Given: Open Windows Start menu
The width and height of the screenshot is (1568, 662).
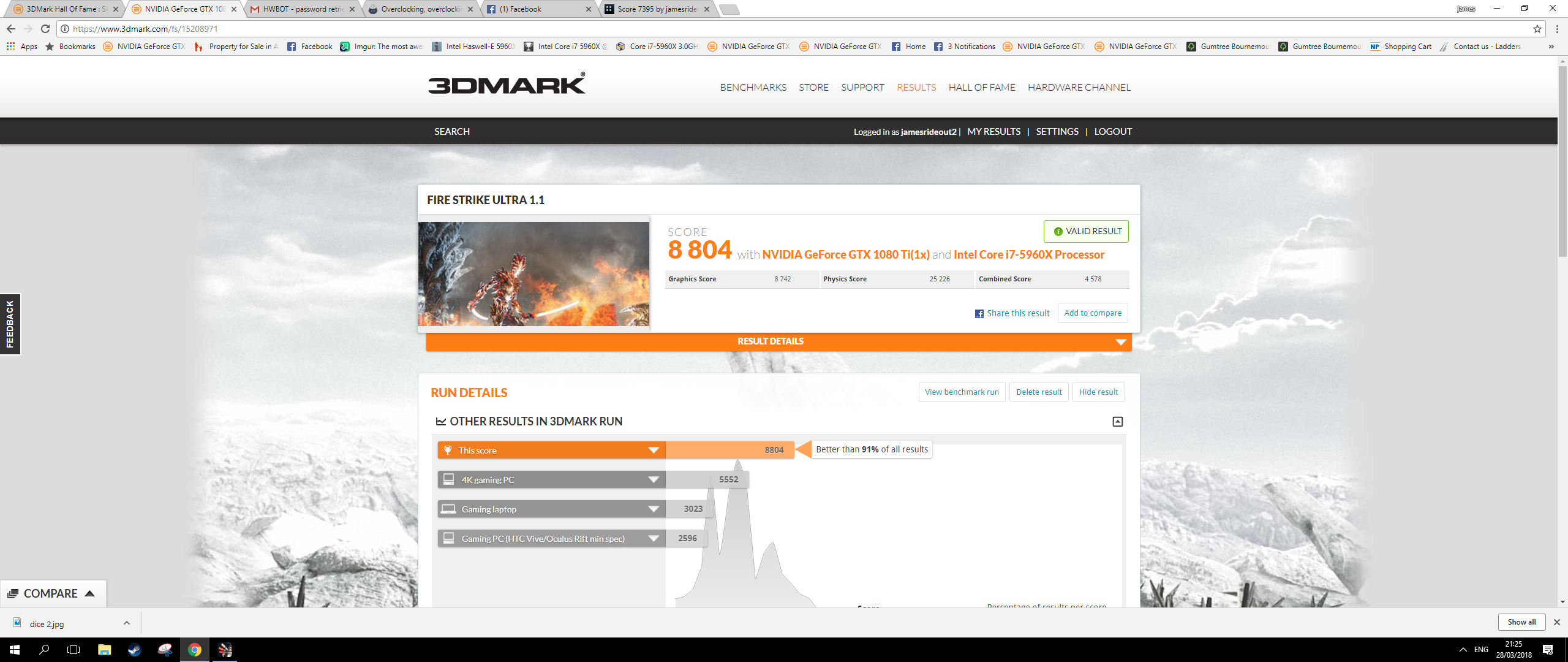Looking at the screenshot, I should click(x=15, y=650).
